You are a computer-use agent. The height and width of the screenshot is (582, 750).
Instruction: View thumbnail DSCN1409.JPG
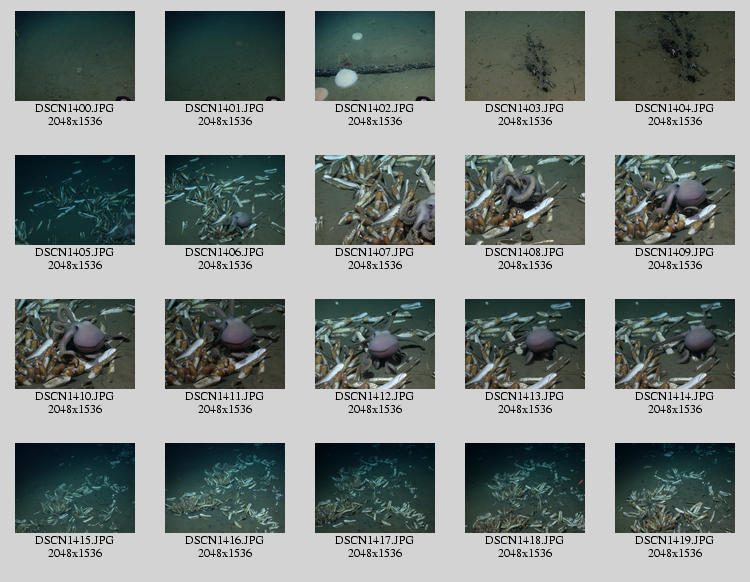click(675, 200)
